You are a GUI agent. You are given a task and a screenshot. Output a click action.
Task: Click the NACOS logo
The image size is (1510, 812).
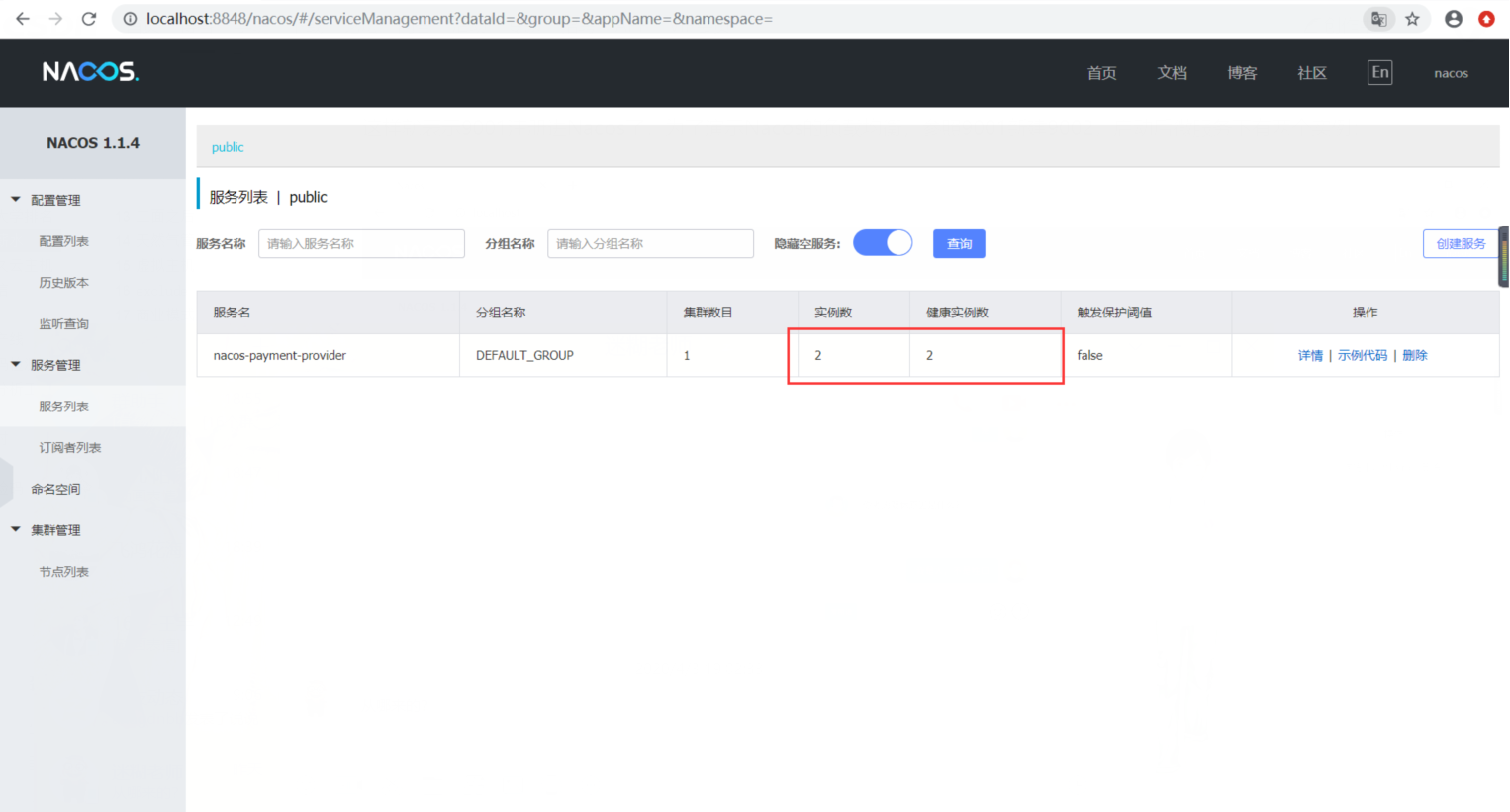click(x=90, y=72)
